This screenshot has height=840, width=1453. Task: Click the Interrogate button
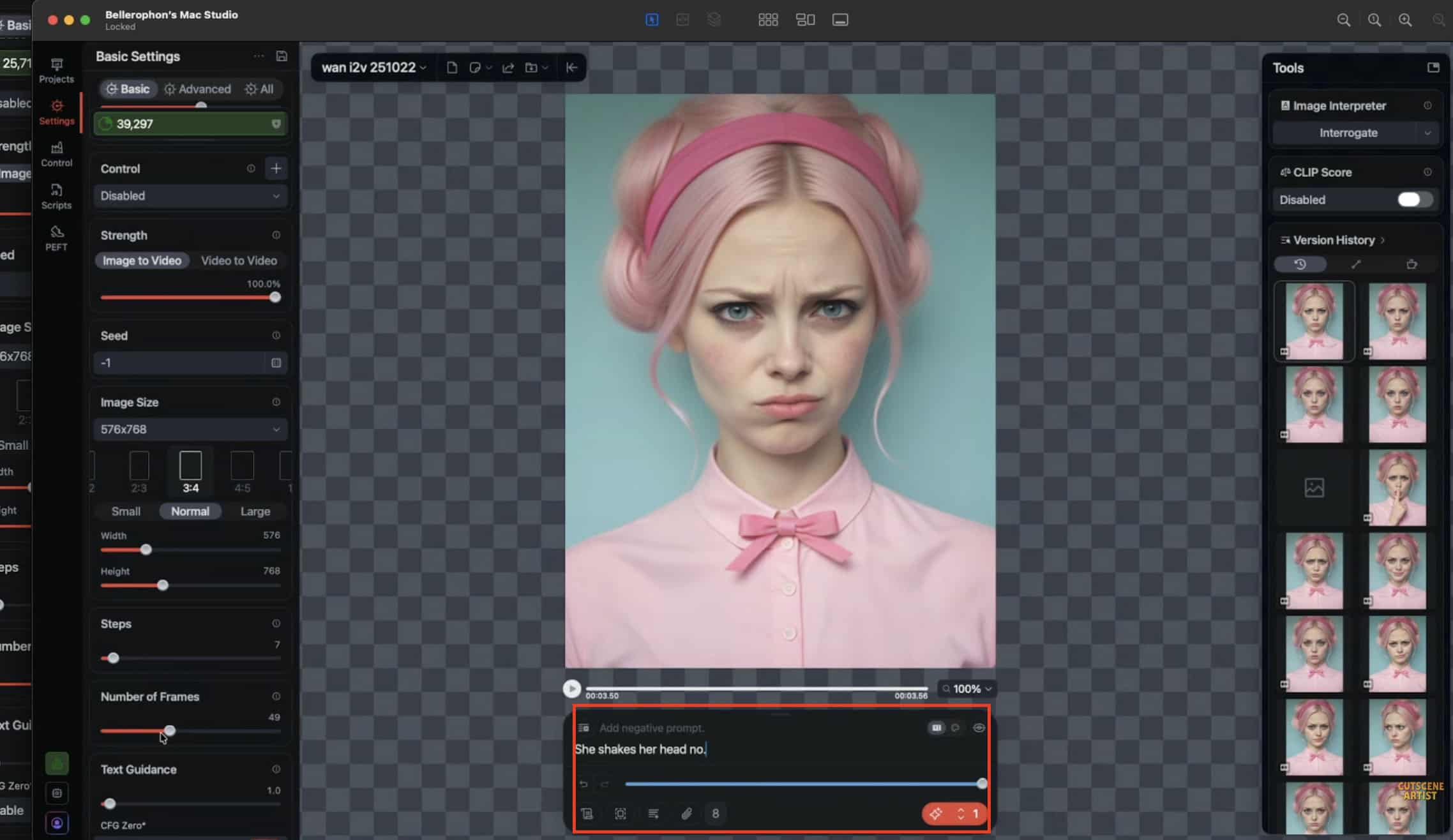point(1348,133)
